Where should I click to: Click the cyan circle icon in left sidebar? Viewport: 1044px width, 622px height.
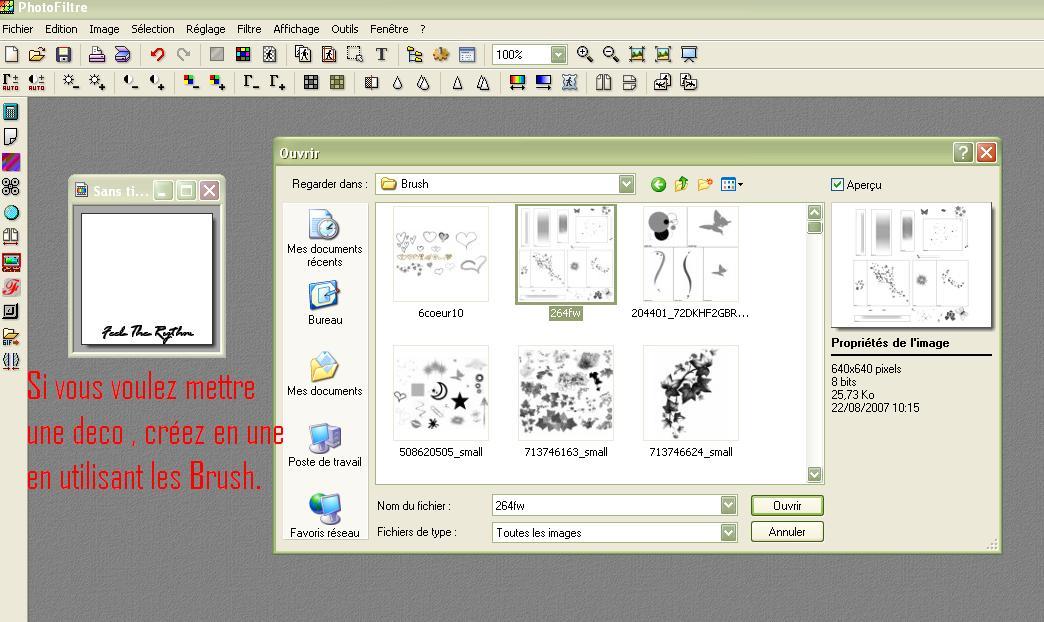[11, 212]
